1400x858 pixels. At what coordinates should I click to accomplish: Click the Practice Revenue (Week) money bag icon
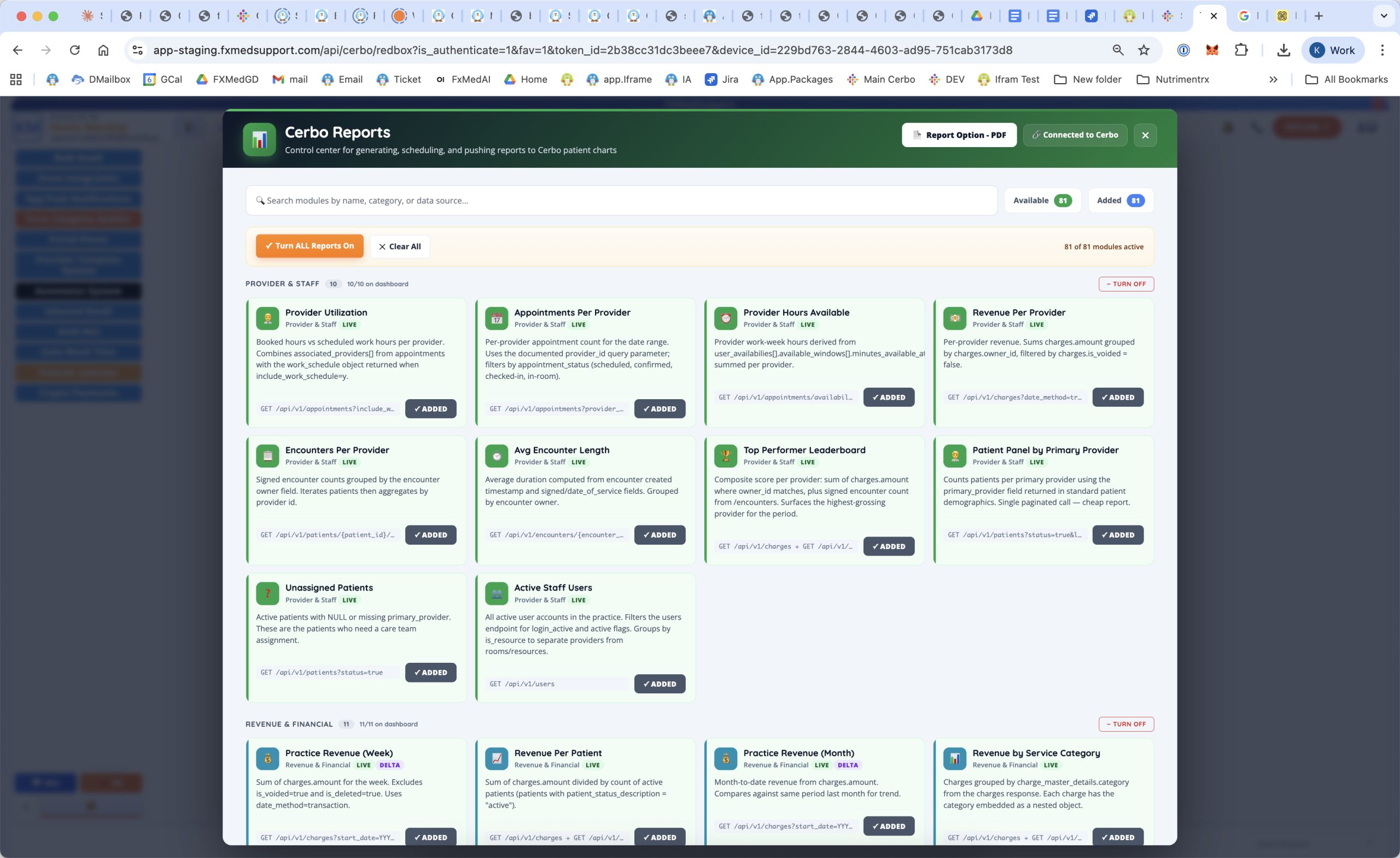tap(267, 758)
